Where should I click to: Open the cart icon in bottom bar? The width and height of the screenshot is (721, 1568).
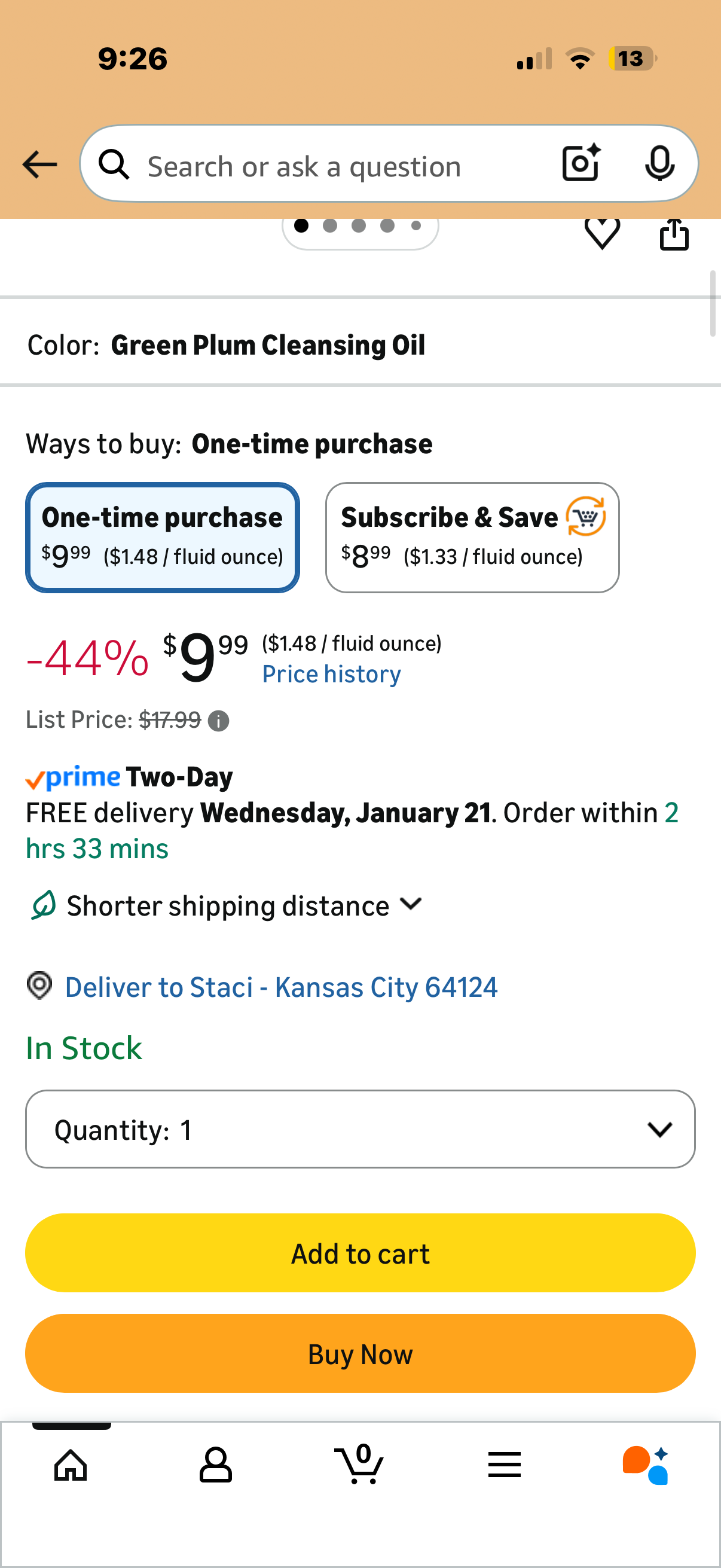point(360,1464)
